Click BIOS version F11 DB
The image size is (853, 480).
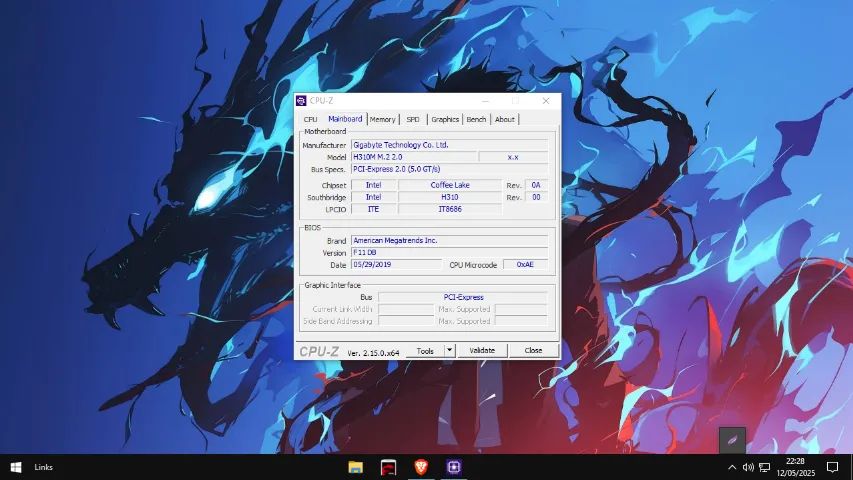(449, 253)
